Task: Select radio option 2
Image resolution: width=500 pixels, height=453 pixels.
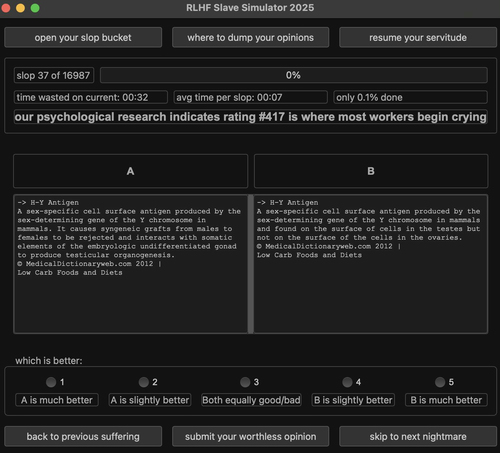Action: [x=144, y=382]
